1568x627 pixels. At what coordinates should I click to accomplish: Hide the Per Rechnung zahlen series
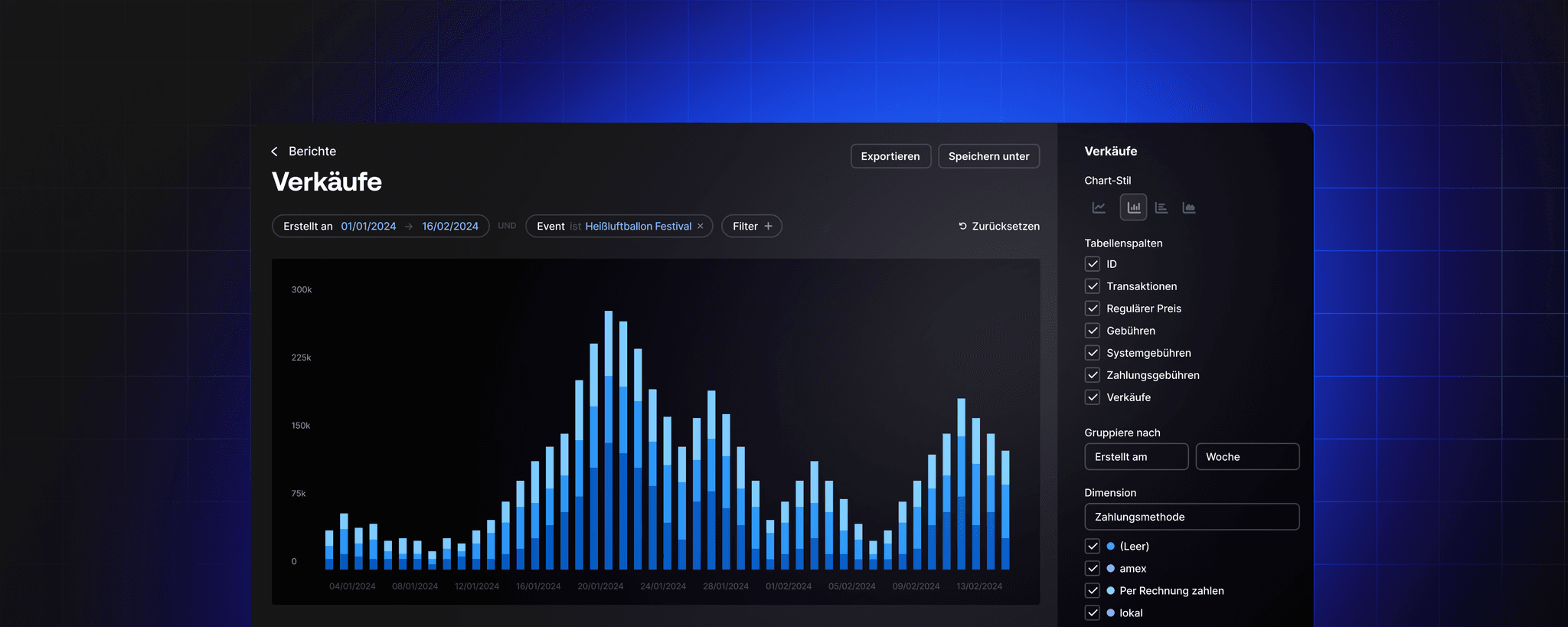pos(1093,591)
